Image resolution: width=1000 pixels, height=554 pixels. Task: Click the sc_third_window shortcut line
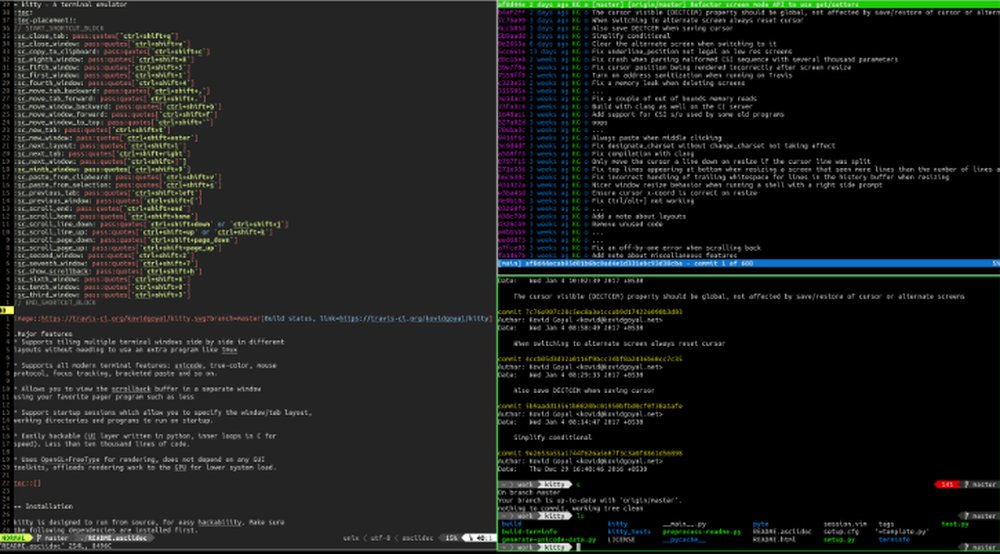tap(102, 295)
